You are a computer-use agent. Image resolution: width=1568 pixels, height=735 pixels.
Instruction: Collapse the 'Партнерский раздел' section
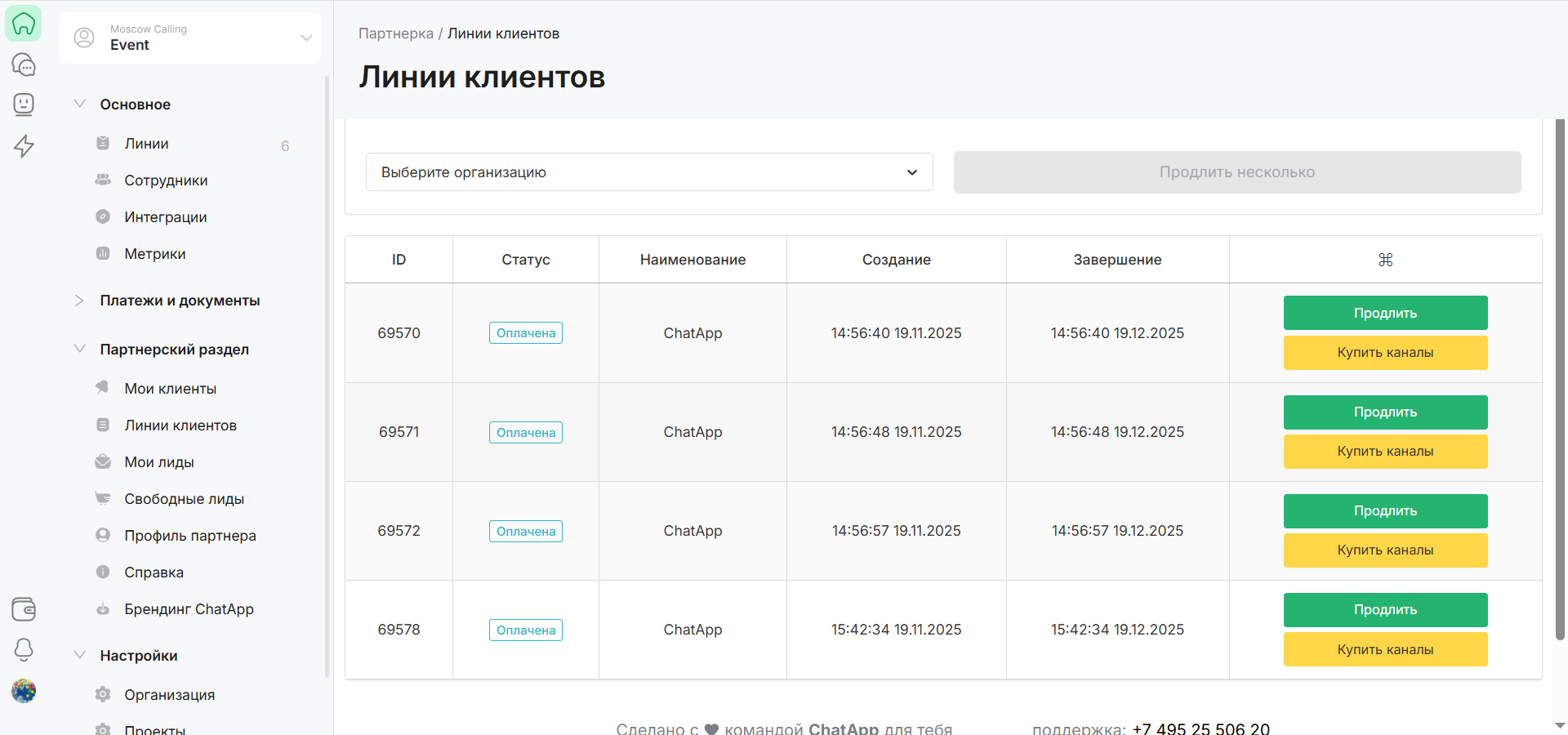click(80, 350)
